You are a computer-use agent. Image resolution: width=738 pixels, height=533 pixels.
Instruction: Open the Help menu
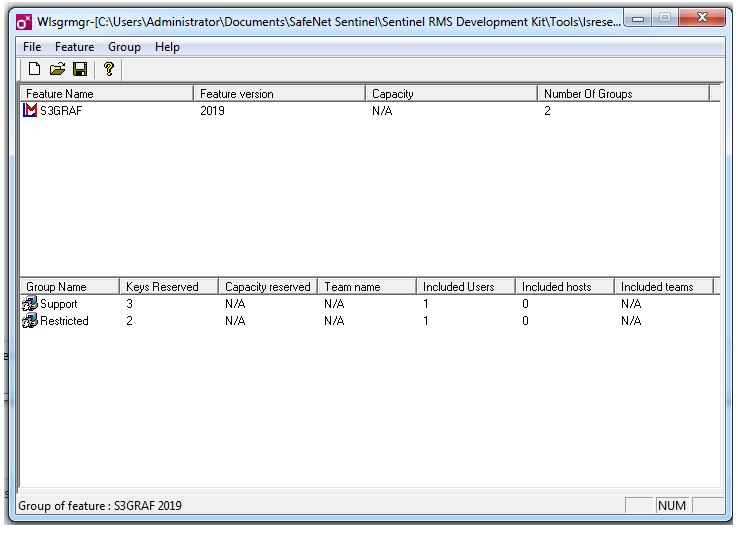coord(167,47)
